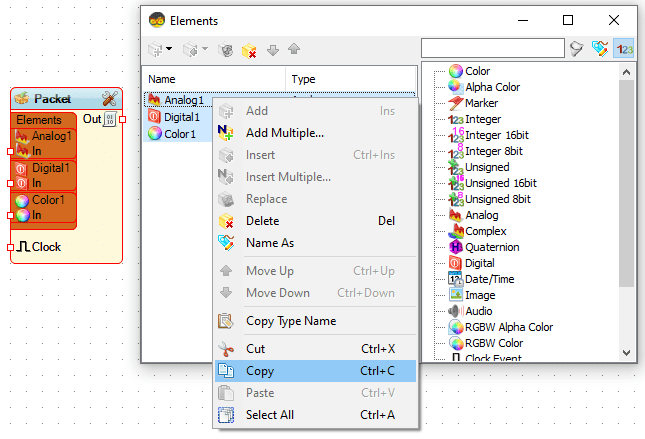
Task: Select the Color1 row in the list
Action: [177, 134]
